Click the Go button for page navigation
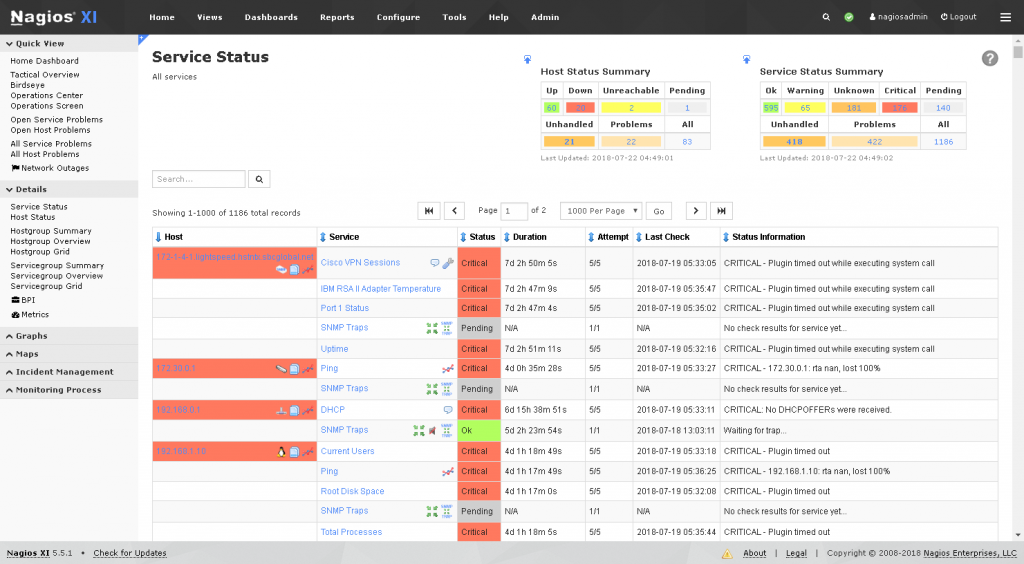The height and width of the screenshot is (564, 1024). [659, 211]
